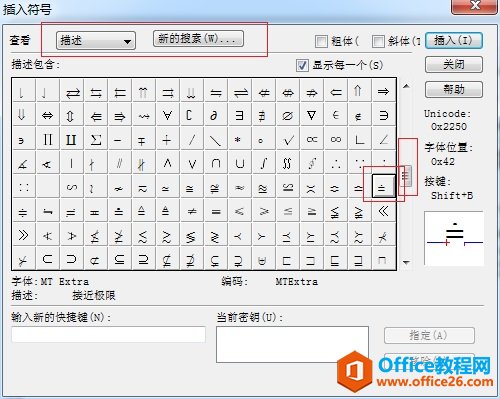The width and height of the screenshot is (500, 399).
Task: Click the 关闭 button
Action: (454, 64)
